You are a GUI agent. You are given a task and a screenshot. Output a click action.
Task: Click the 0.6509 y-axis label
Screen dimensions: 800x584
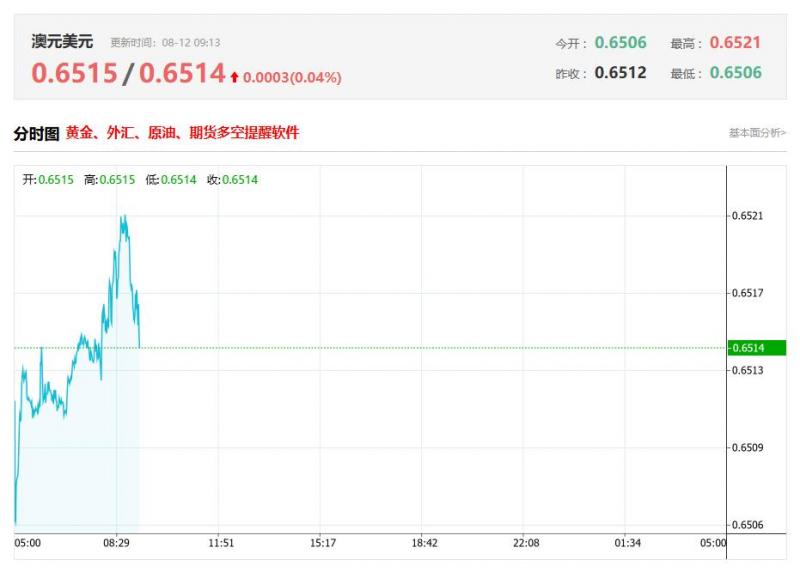coord(747,448)
